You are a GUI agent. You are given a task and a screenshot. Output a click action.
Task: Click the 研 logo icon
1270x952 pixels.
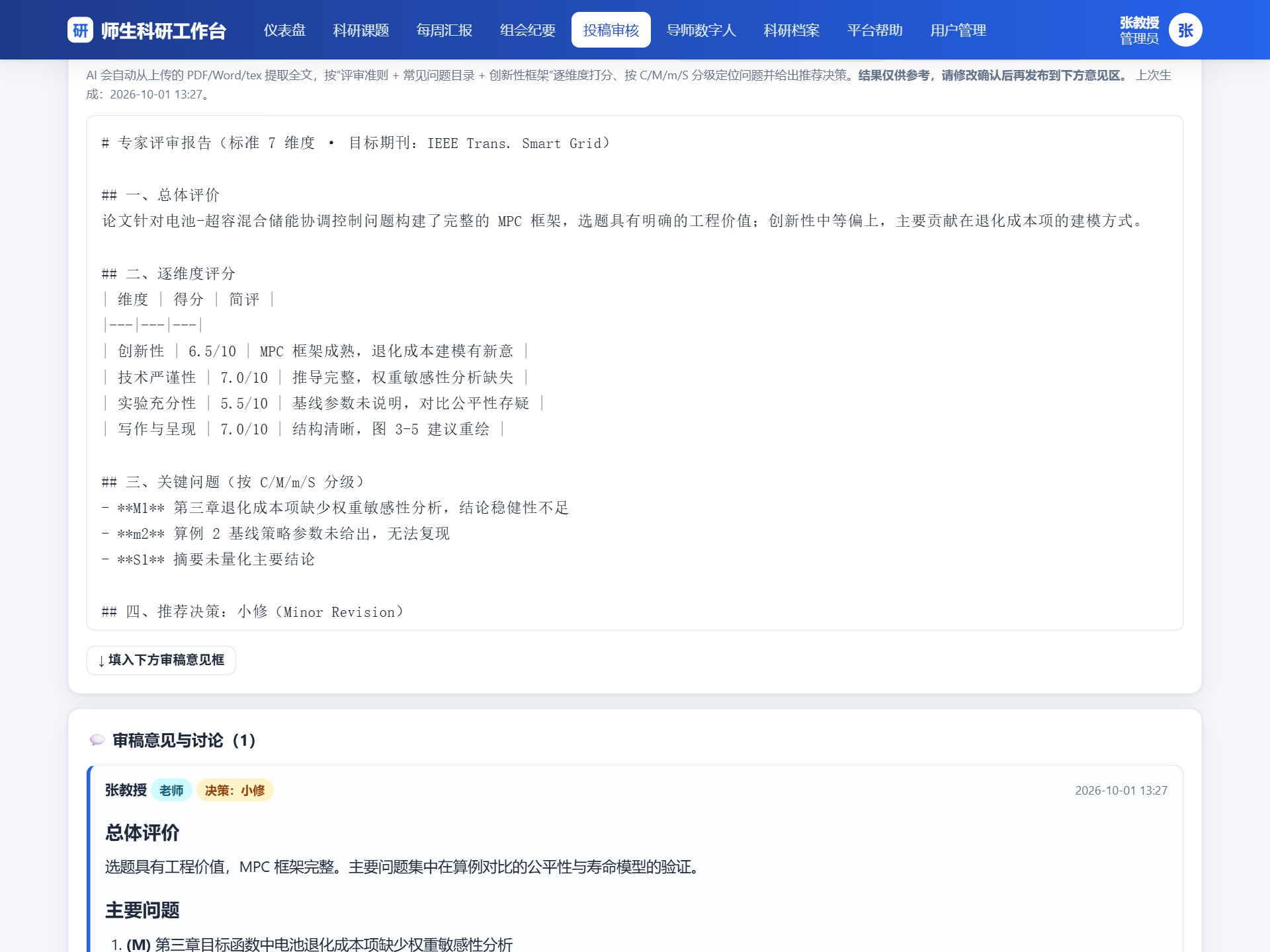click(x=80, y=30)
